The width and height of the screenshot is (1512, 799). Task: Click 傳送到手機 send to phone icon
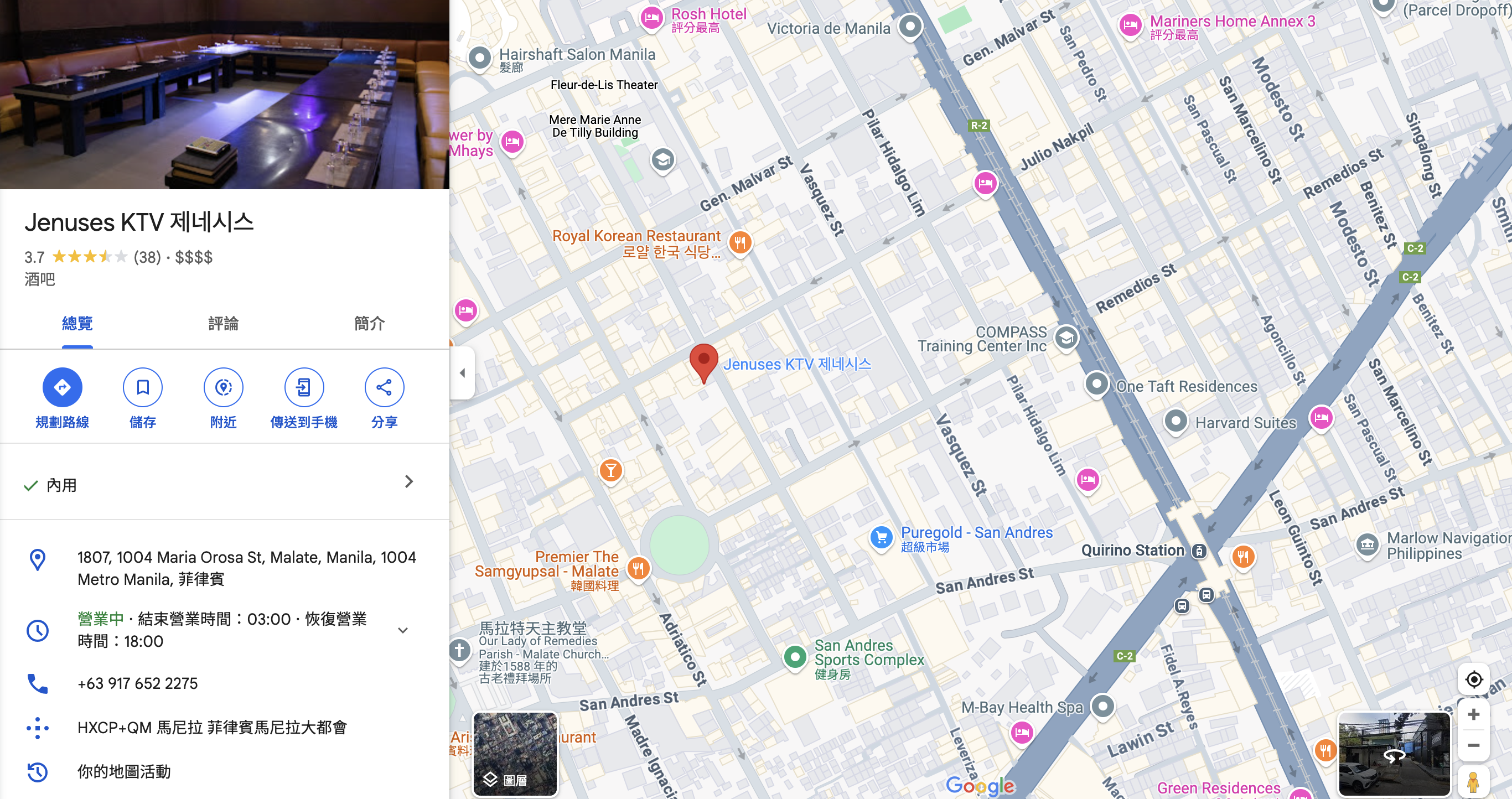(x=303, y=387)
